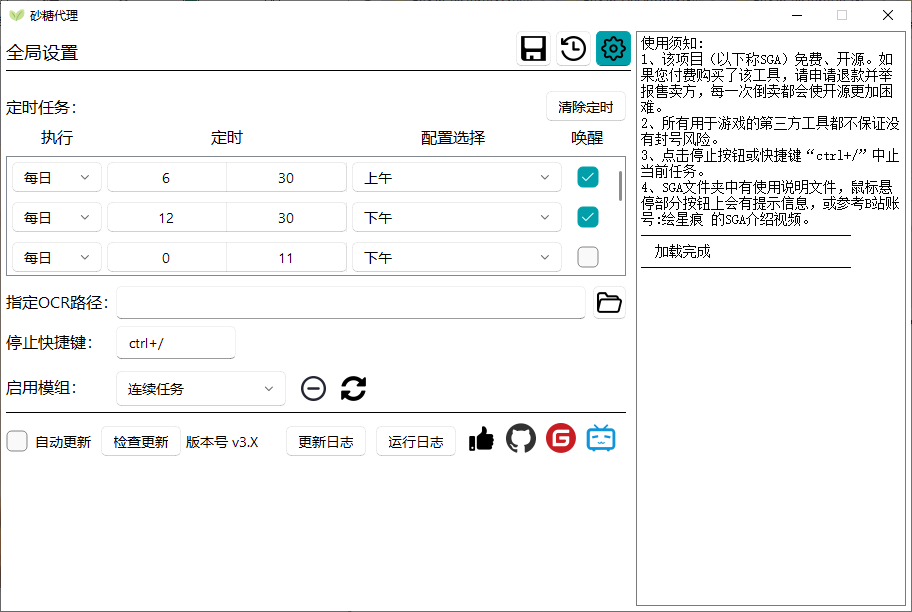Open the 每日 dropdown in the 6:30 row
Viewport: 912px width, 612px height.
coord(57,177)
